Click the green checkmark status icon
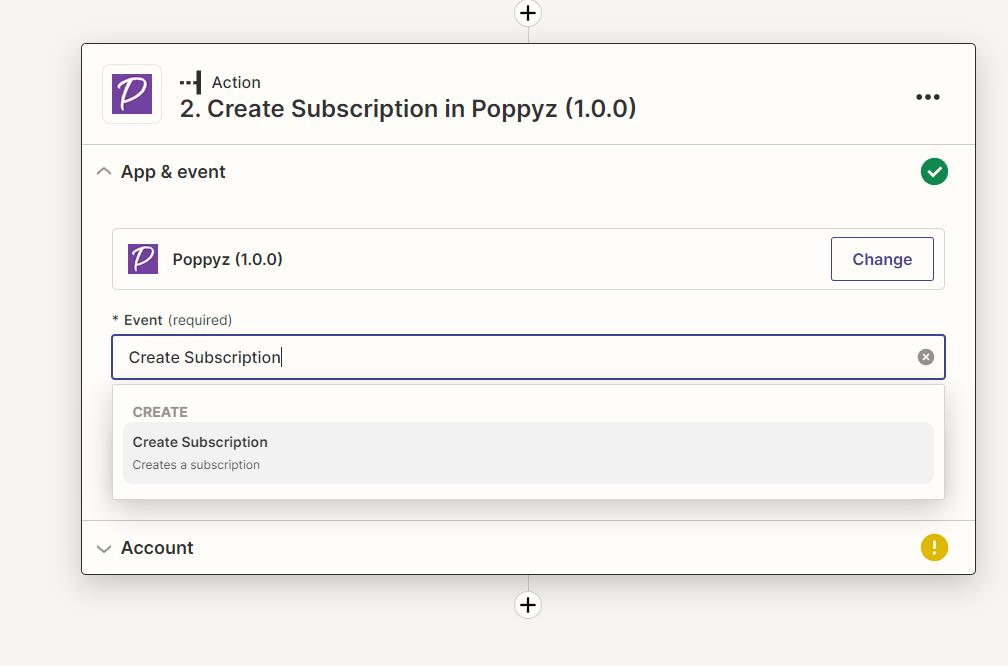1008x666 pixels. click(934, 172)
